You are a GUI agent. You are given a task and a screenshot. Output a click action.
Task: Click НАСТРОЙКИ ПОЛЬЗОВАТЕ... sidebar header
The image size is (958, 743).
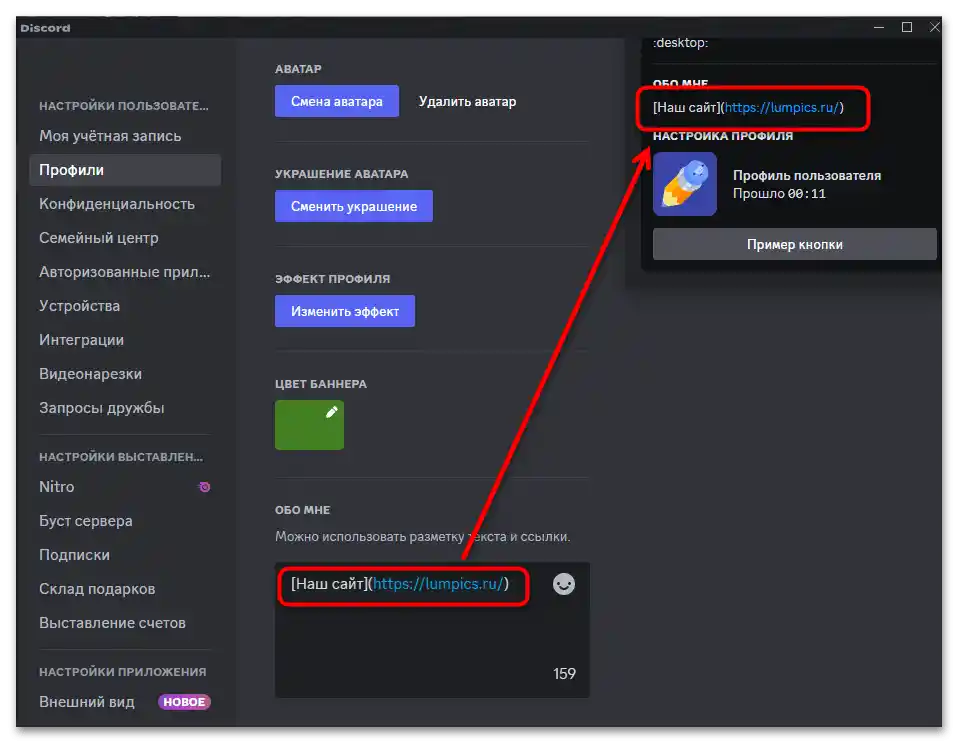coord(124,106)
